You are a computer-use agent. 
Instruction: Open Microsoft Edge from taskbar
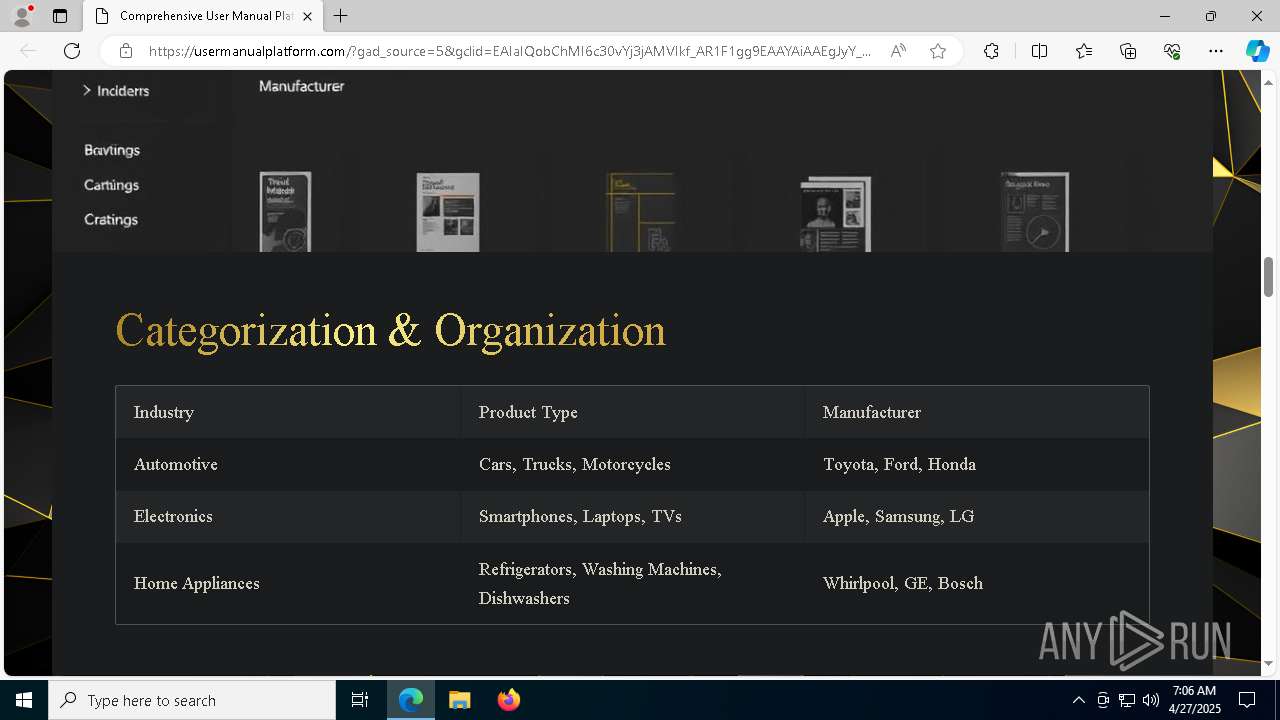[411, 700]
